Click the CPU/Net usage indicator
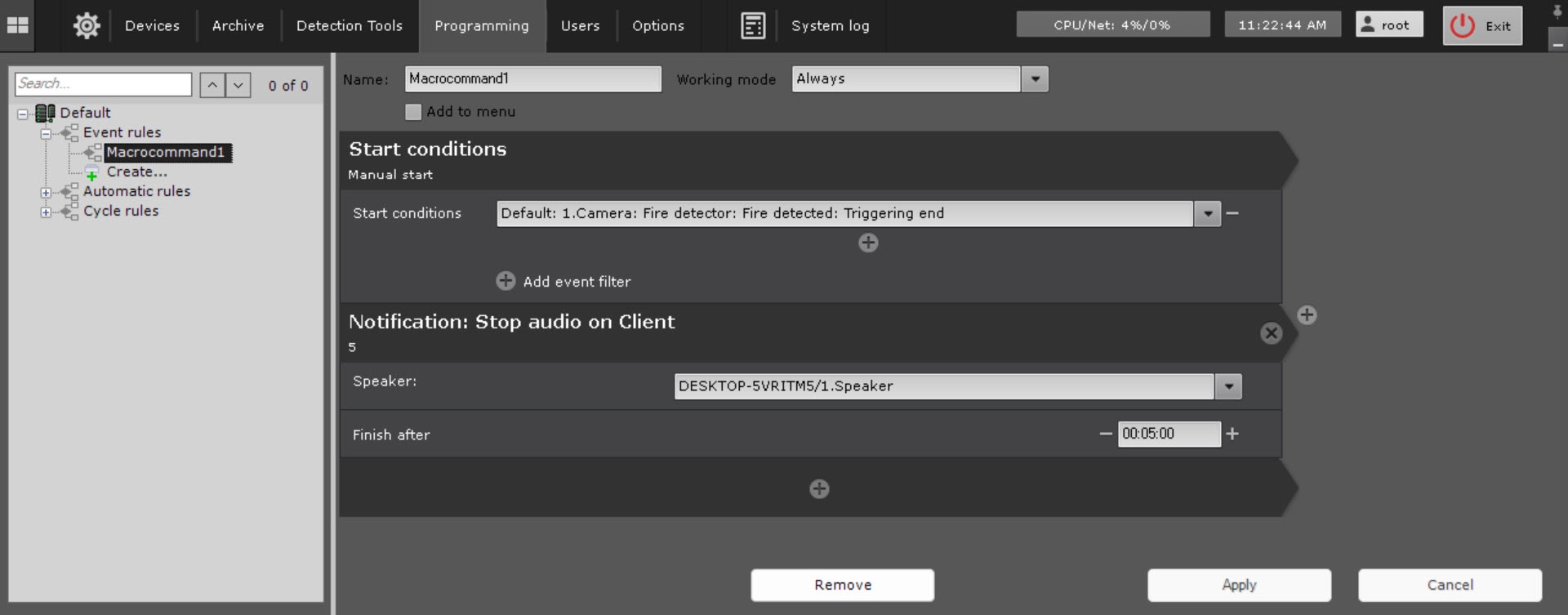Viewport: 1568px width, 615px height. click(x=1112, y=25)
